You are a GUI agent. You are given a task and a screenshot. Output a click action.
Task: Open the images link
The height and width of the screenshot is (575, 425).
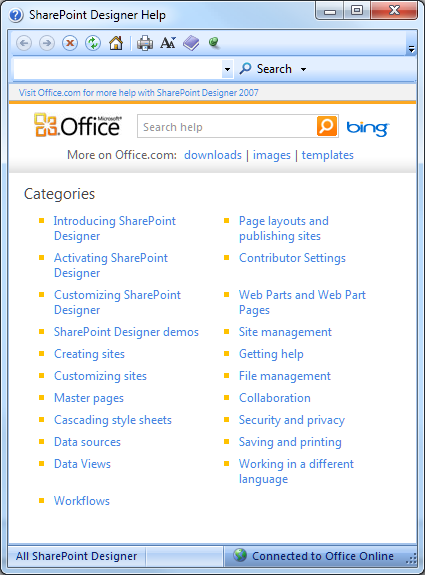(271, 155)
